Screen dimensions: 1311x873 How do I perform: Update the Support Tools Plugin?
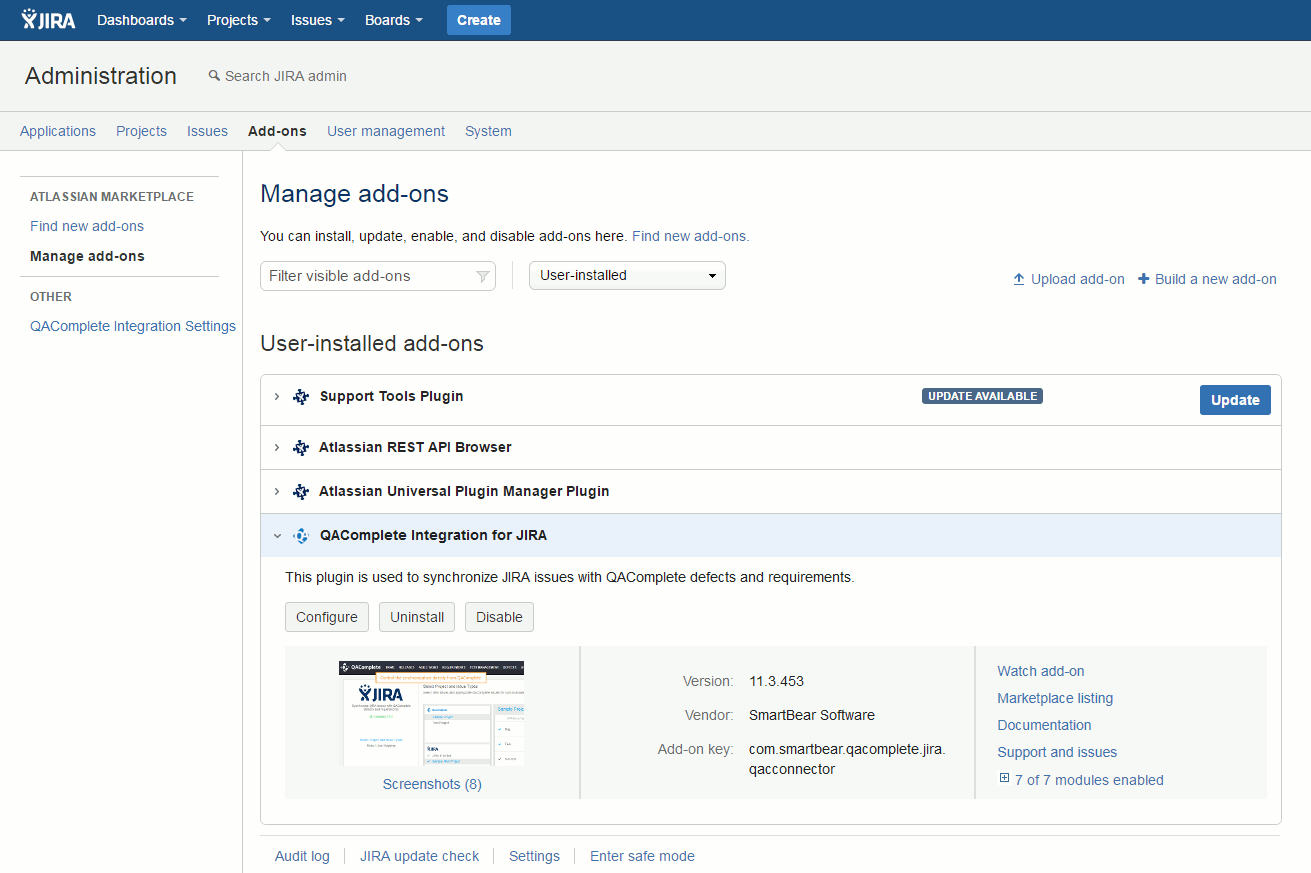coord(1235,399)
